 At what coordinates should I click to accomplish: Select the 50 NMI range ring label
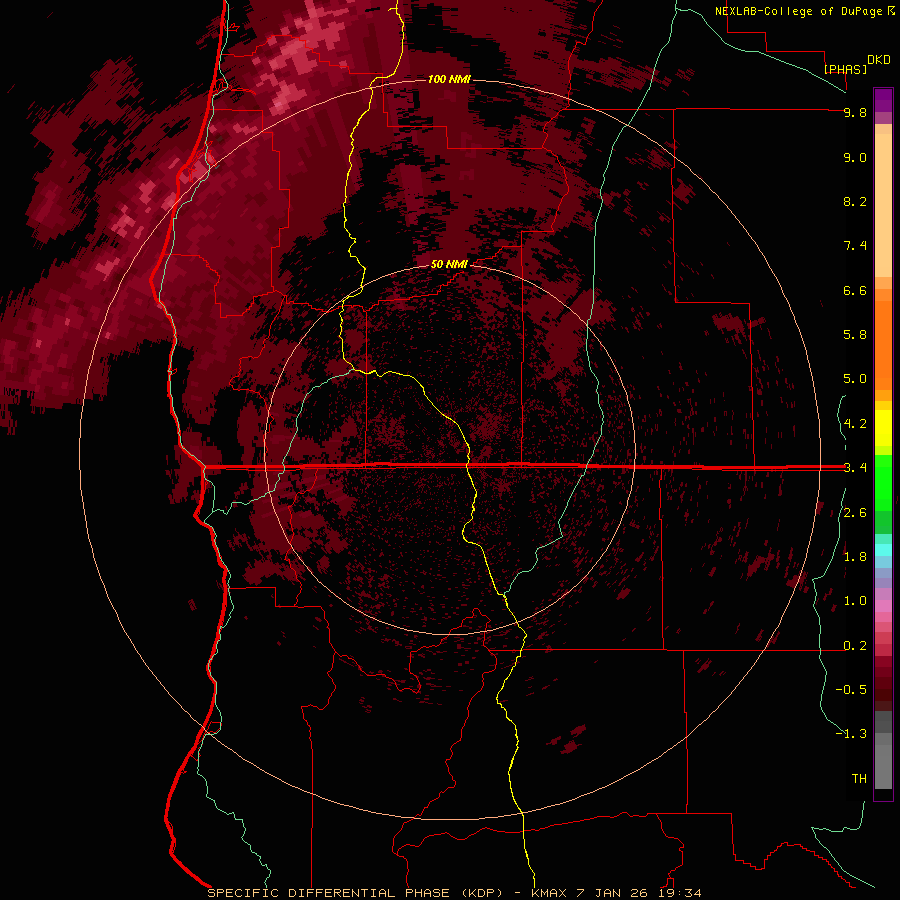tap(449, 264)
